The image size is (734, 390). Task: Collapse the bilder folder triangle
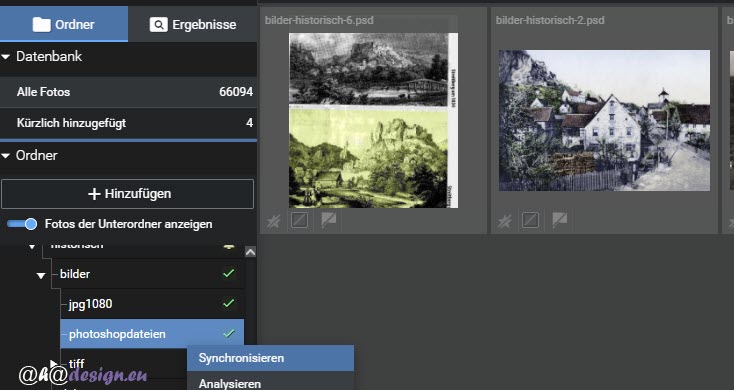click(x=41, y=275)
